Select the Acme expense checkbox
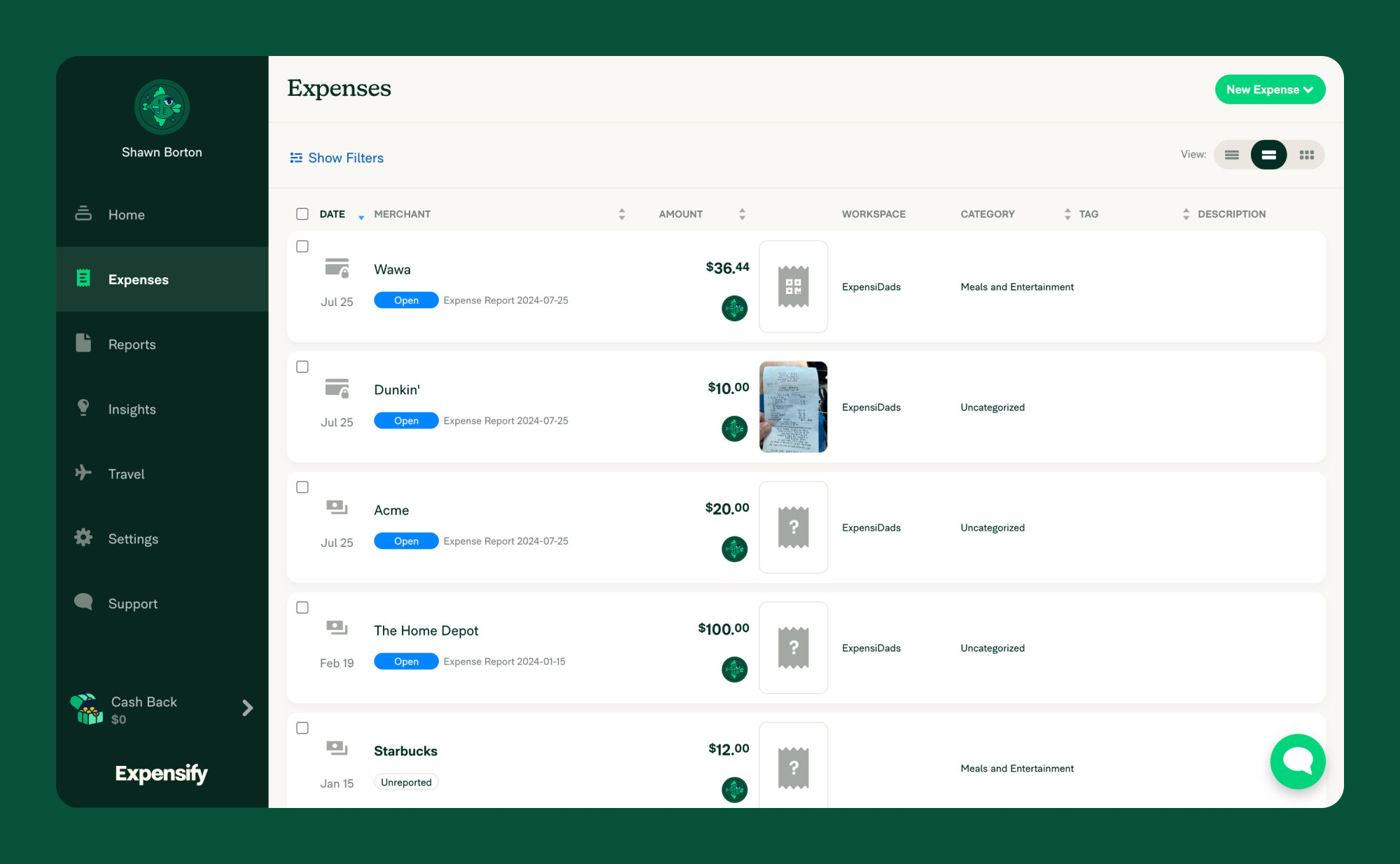This screenshot has width=1400, height=864. tap(302, 487)
